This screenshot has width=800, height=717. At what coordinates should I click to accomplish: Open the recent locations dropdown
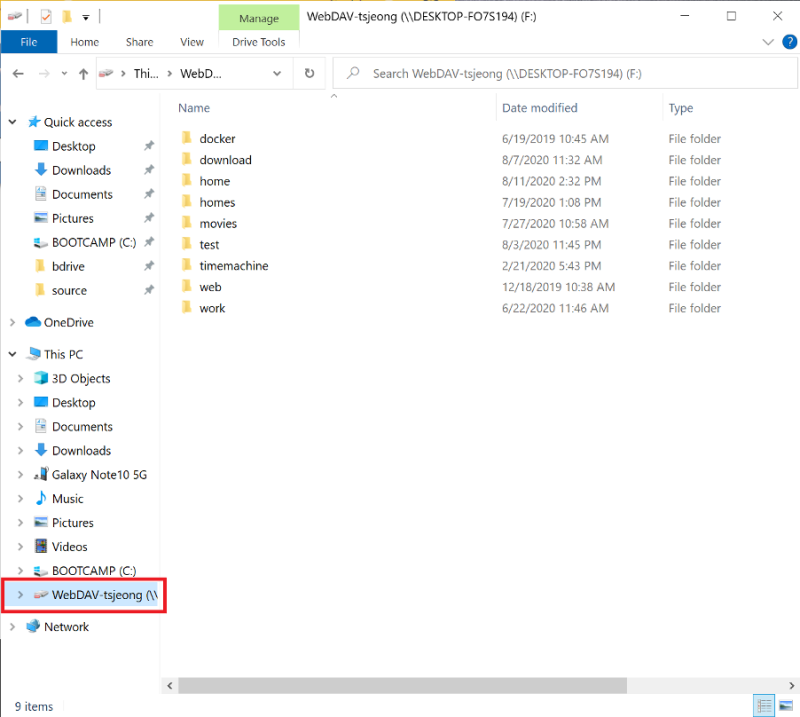coord(64,73)
